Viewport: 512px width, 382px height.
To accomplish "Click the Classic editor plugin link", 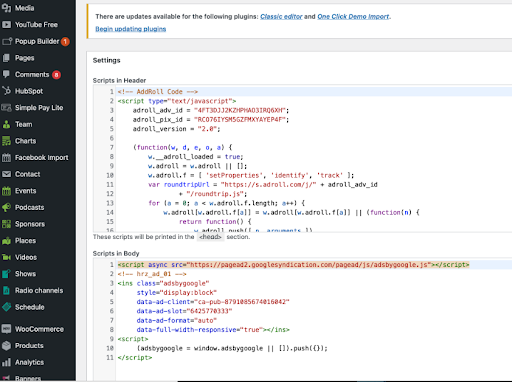I will pos(281,16).
